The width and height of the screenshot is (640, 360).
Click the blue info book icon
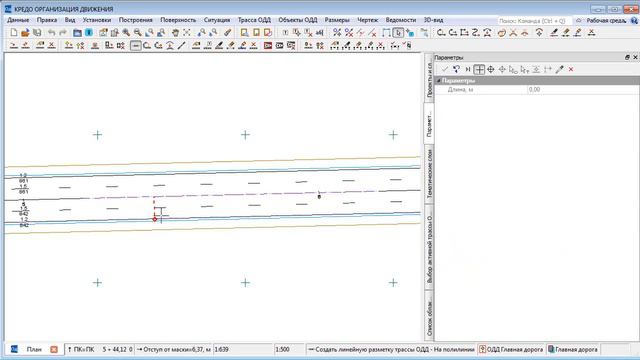(89, 33)
